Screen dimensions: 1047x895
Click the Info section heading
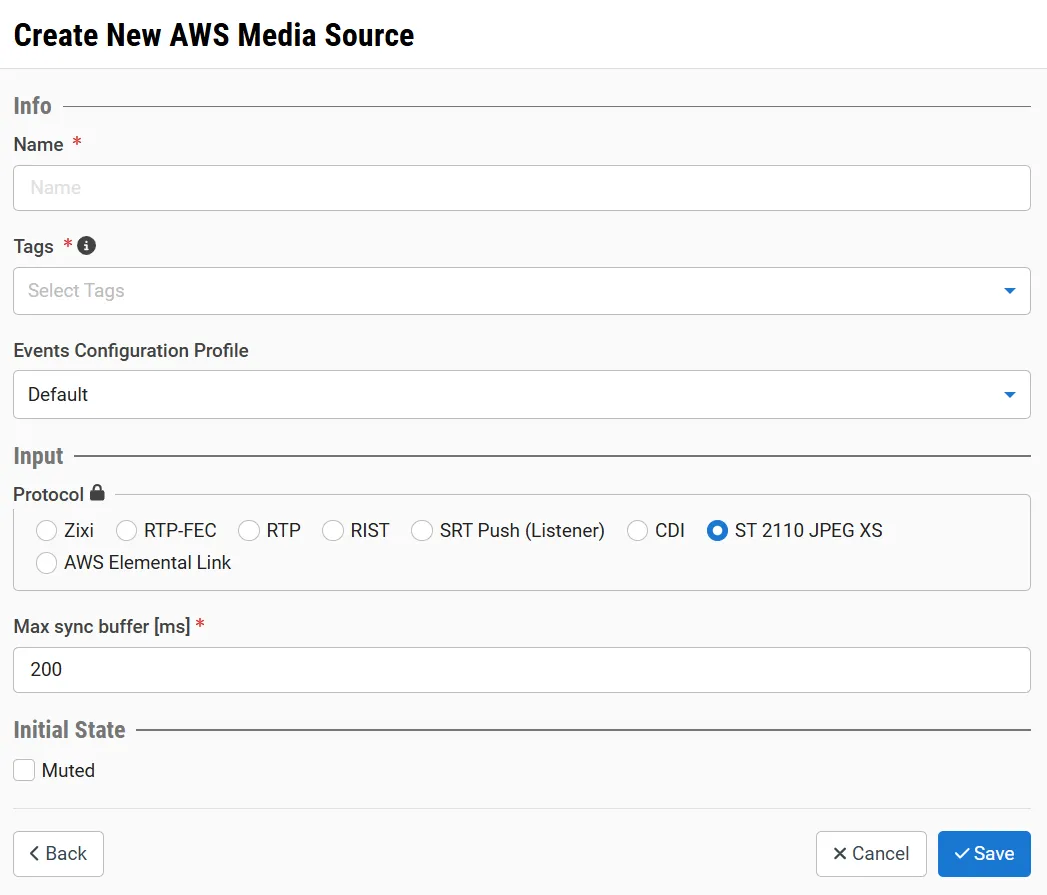(x=32, y=106)
